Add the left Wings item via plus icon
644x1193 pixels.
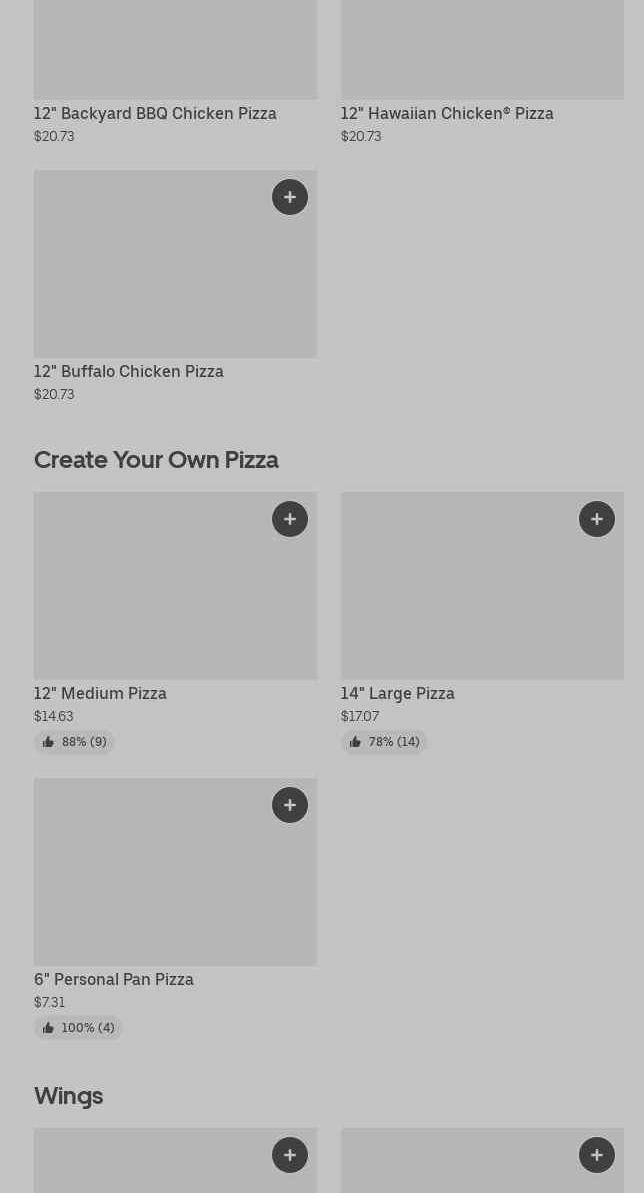[290, 1155]
